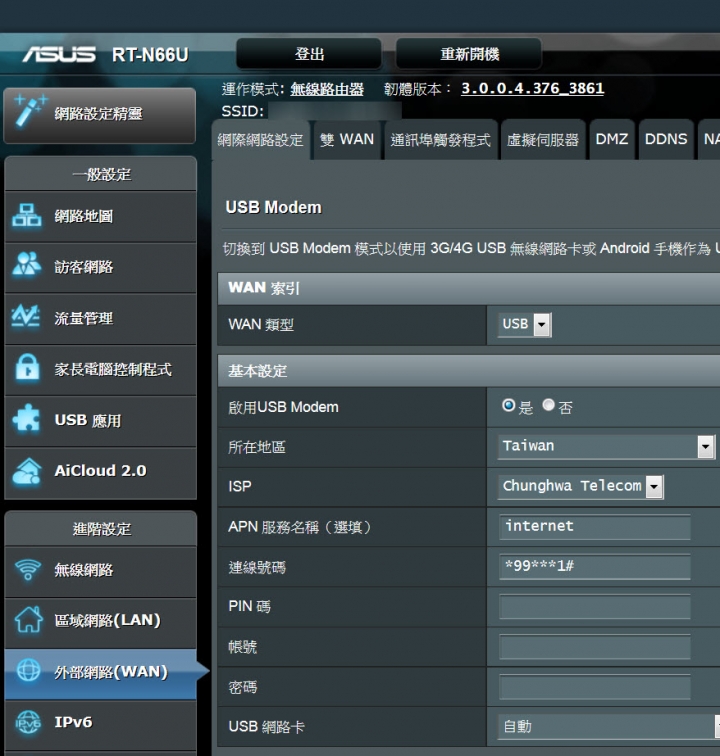Open 網路地圖 menu item
This screenshot has height=756, width=720.
[100, 216]
